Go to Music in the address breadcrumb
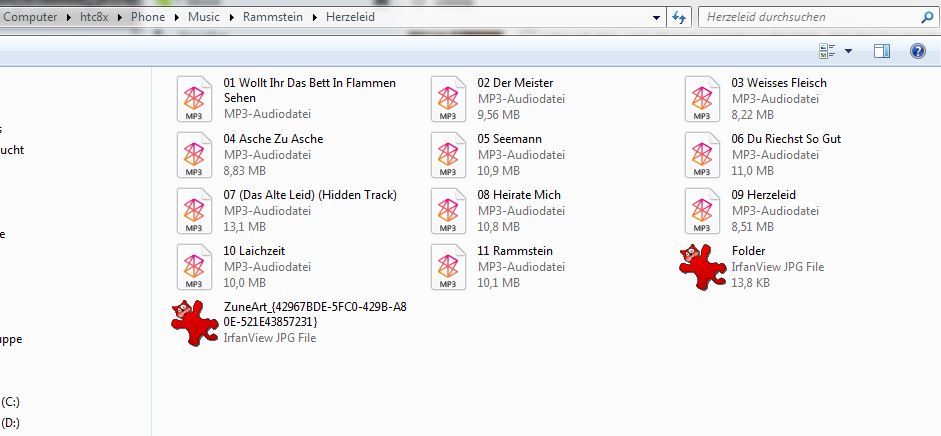Image resolution: width=941 pixels, height=436 pixels. (204, 17)
